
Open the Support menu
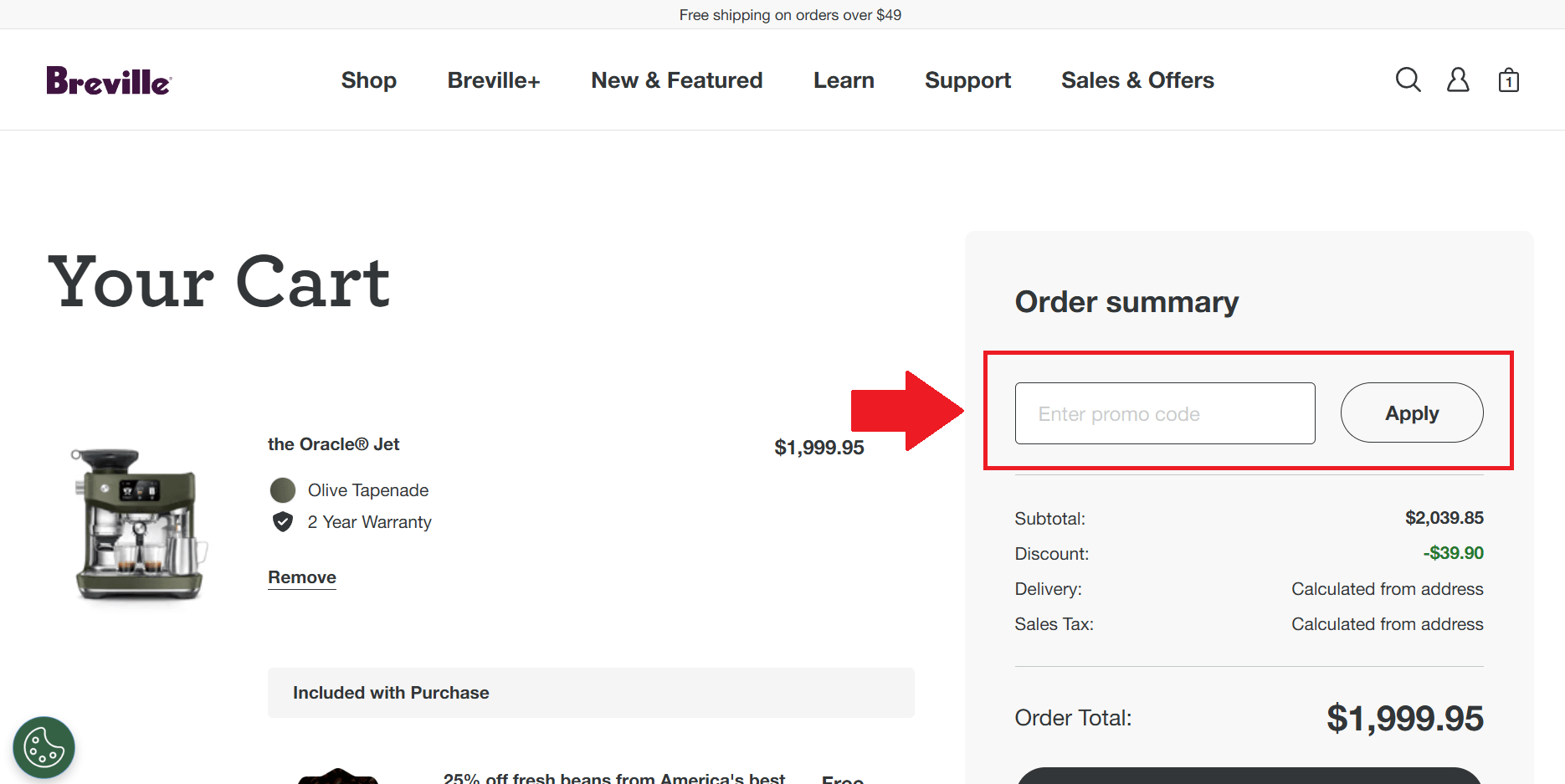tap(967, 80)
